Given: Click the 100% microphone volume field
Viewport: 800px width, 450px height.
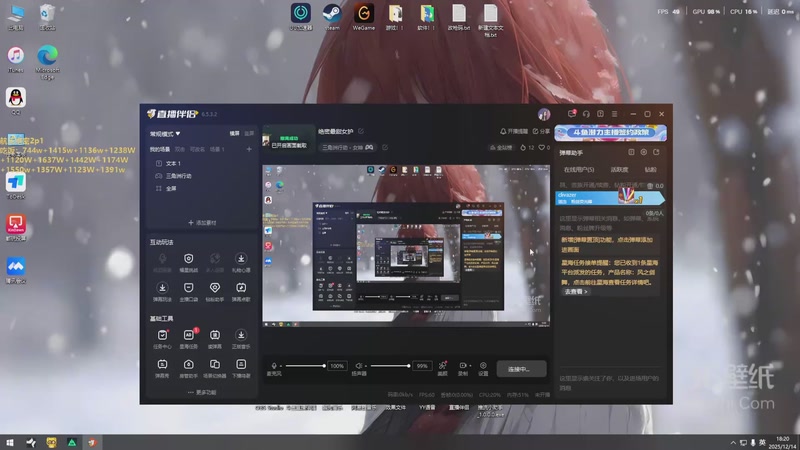Looking at the screenshot, I should point(337,366).
